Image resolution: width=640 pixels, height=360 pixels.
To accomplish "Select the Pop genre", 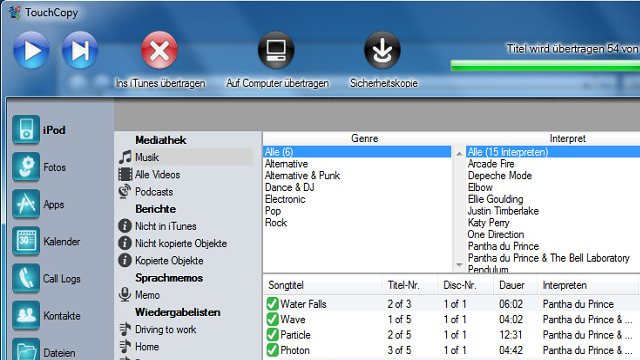I will [273, 211].
